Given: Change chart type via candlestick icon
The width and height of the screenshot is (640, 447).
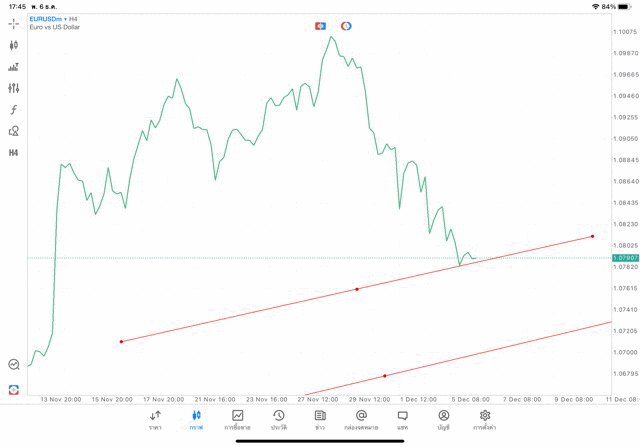Looking at the screenshot, I should click(14, 45).
